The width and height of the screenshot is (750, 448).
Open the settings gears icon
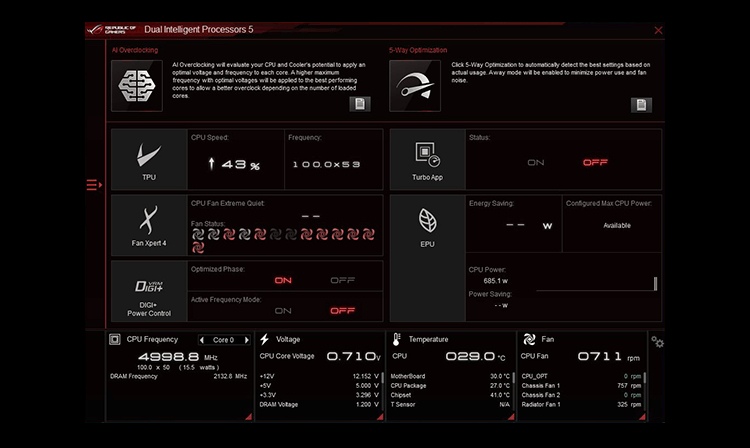click(x=657, y=342)
